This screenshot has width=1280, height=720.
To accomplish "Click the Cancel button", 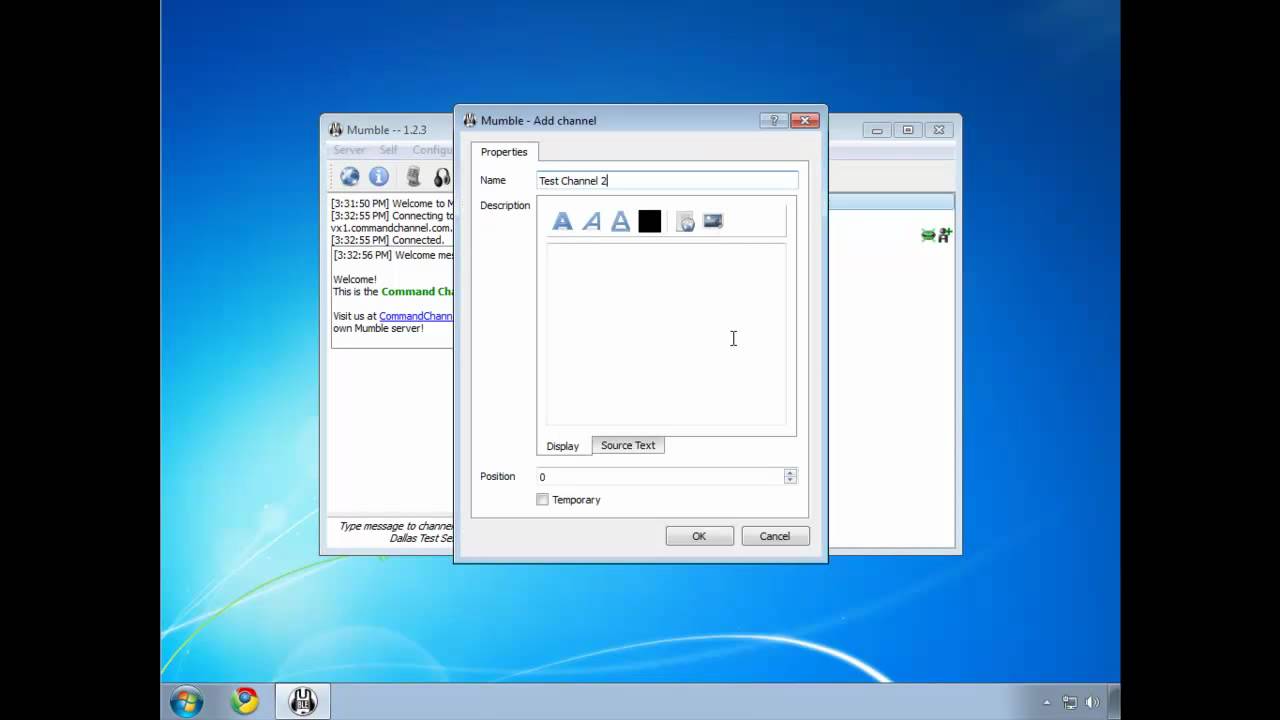I will (775, 536).
